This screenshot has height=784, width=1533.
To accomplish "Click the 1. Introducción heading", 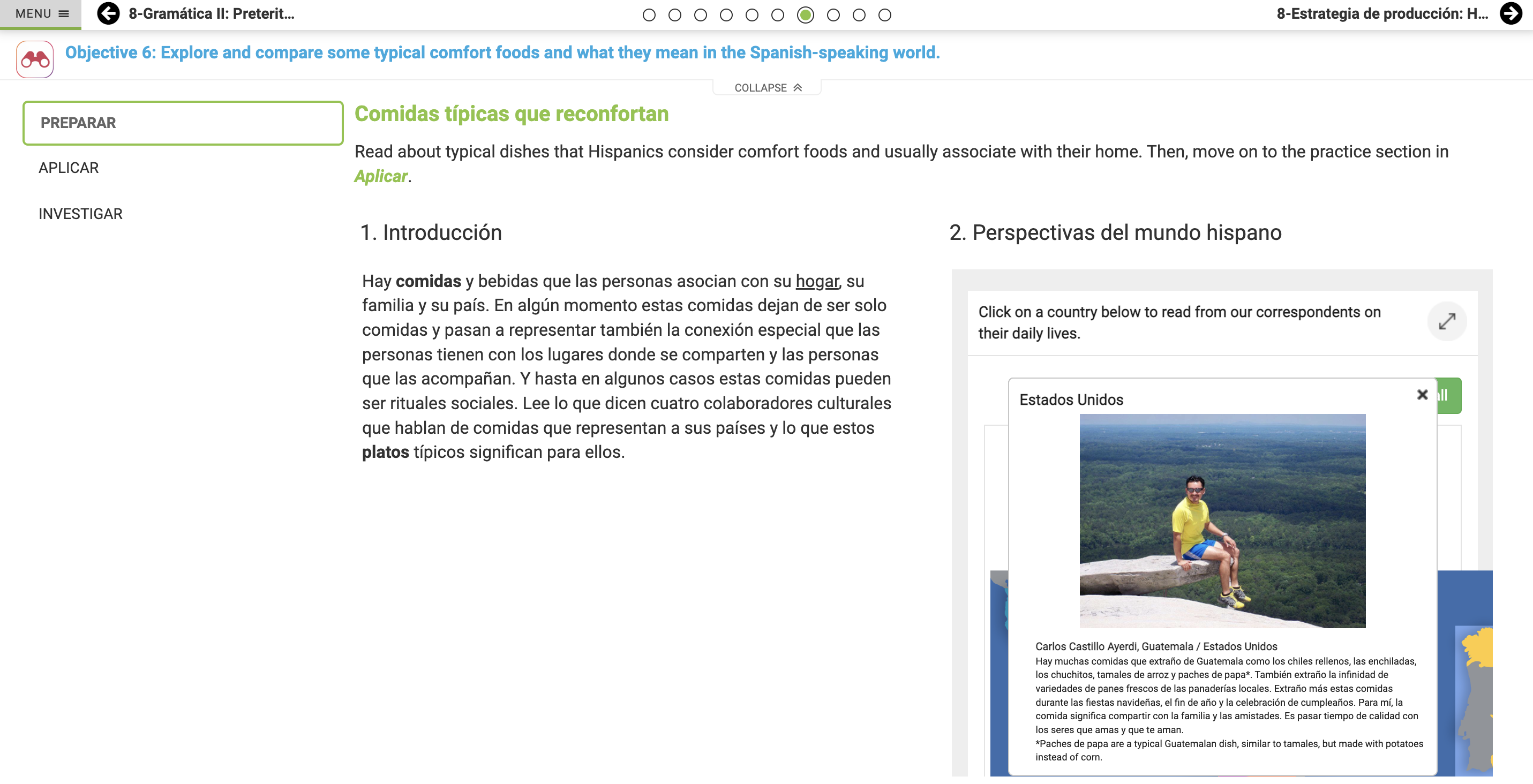I will tap(431, 232).
